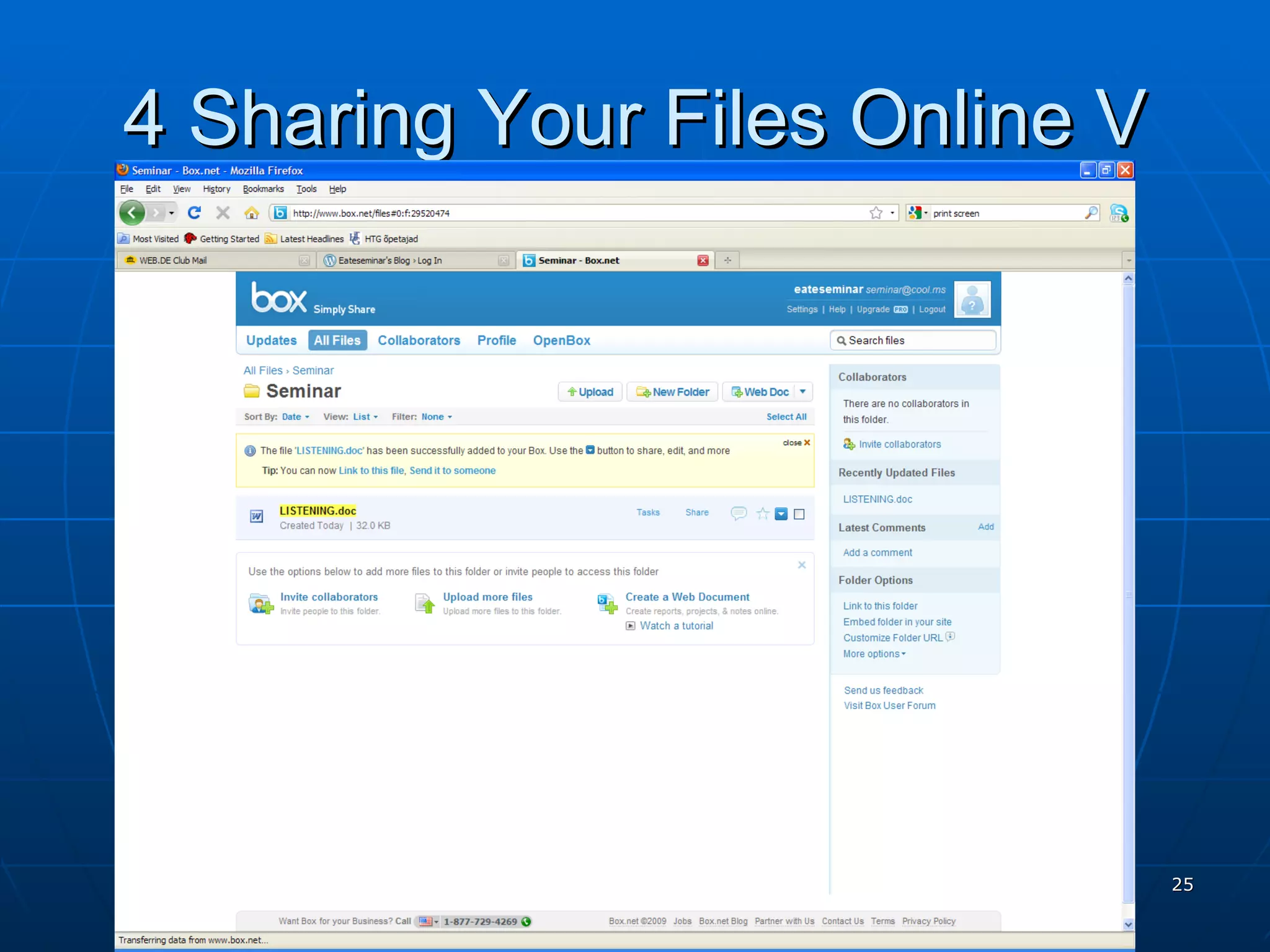The width and height of the screenshot is (1270, 952).
Task: Click the Word document icon for LISTENING.doc
Action: 257,516
